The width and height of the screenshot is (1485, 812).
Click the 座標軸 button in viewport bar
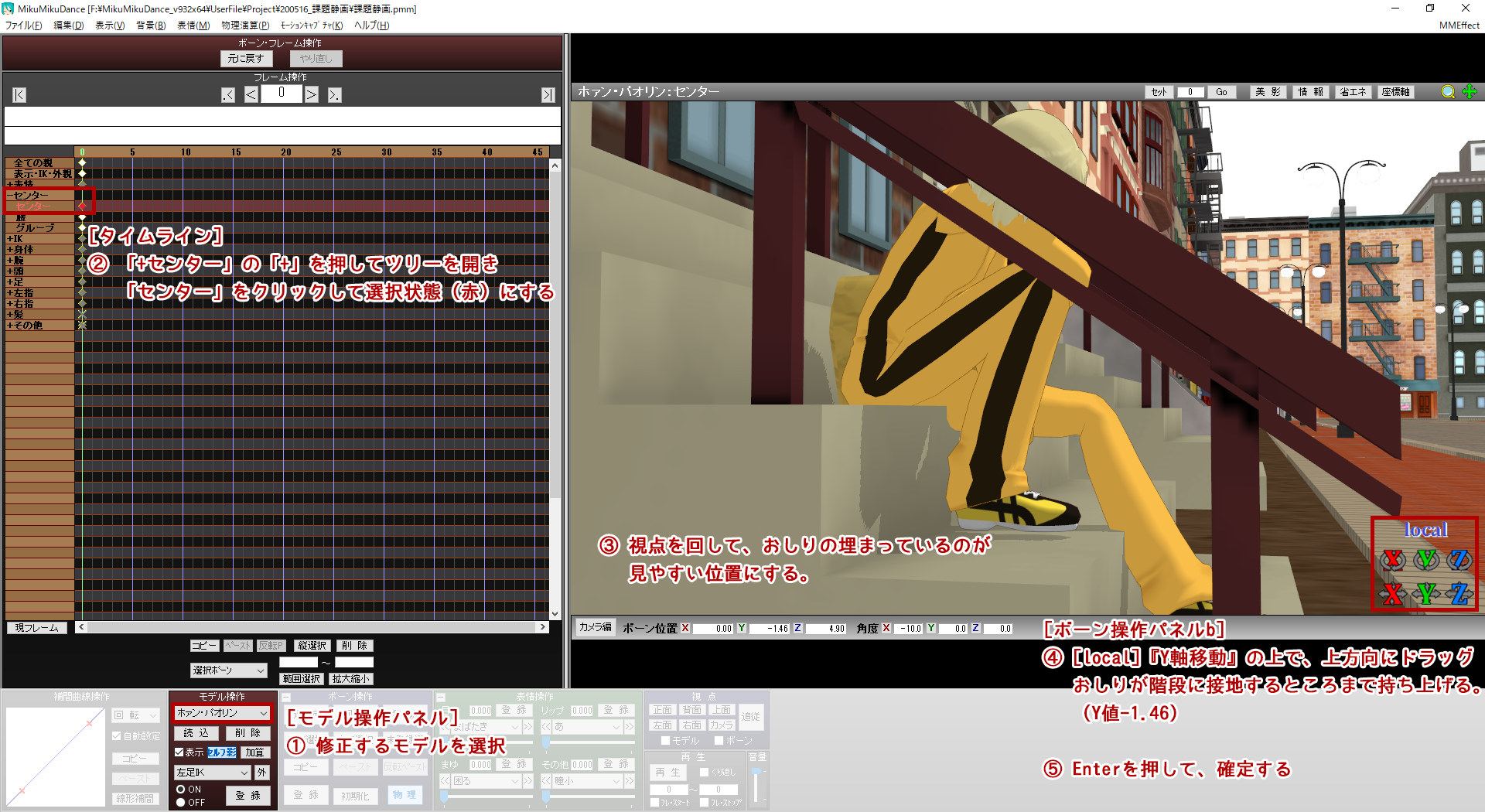click(1395, 92)
